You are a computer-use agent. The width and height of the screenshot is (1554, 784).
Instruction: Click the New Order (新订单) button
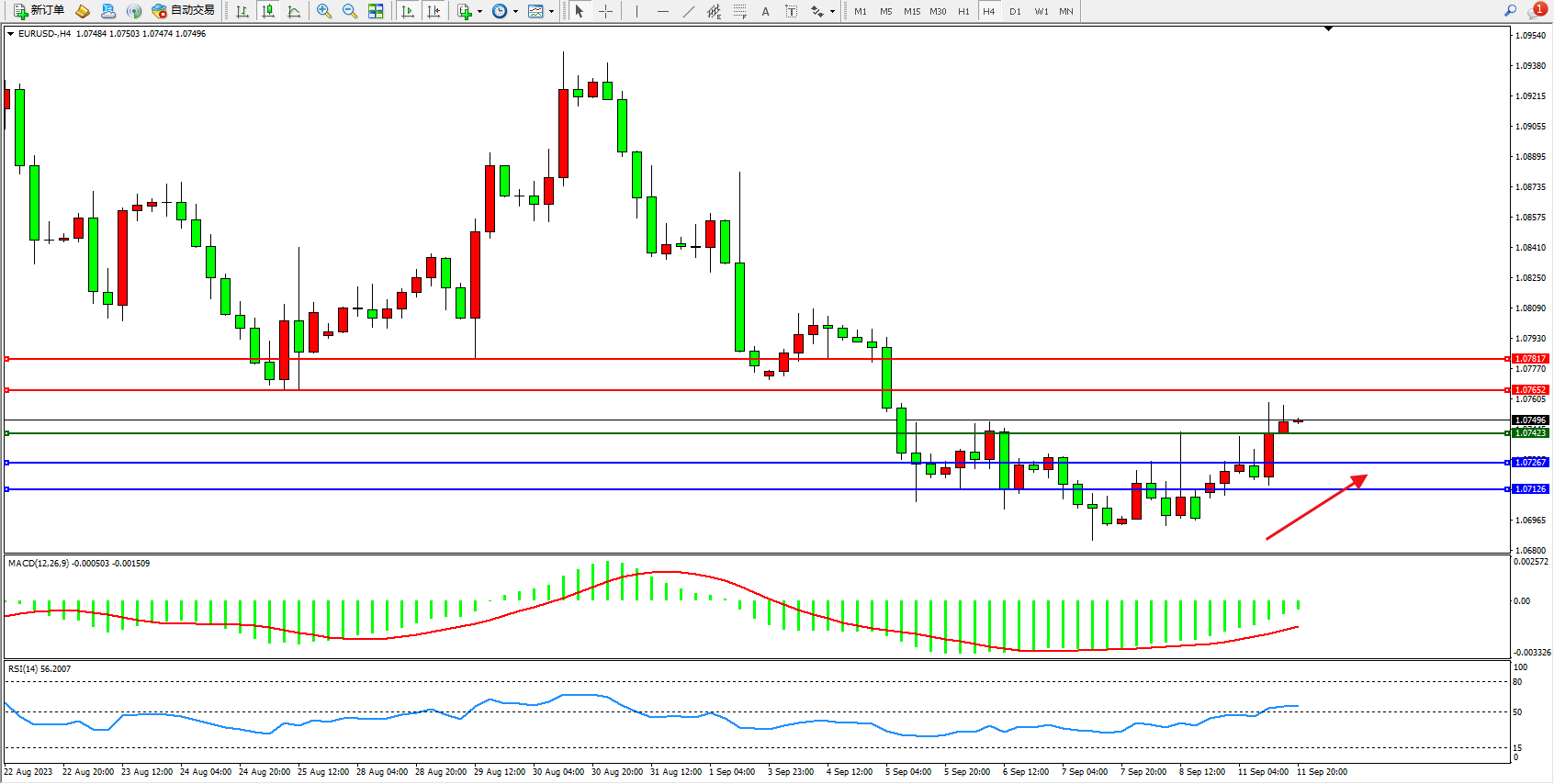tap(39, 11)
